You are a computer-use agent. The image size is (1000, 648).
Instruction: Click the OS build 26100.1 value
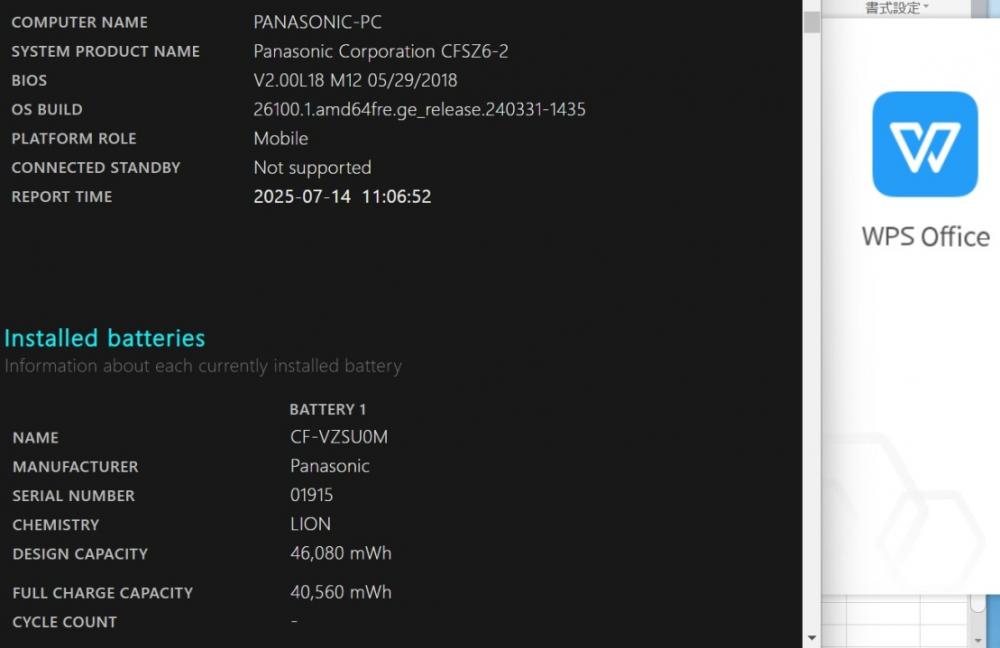click(419, 110)
